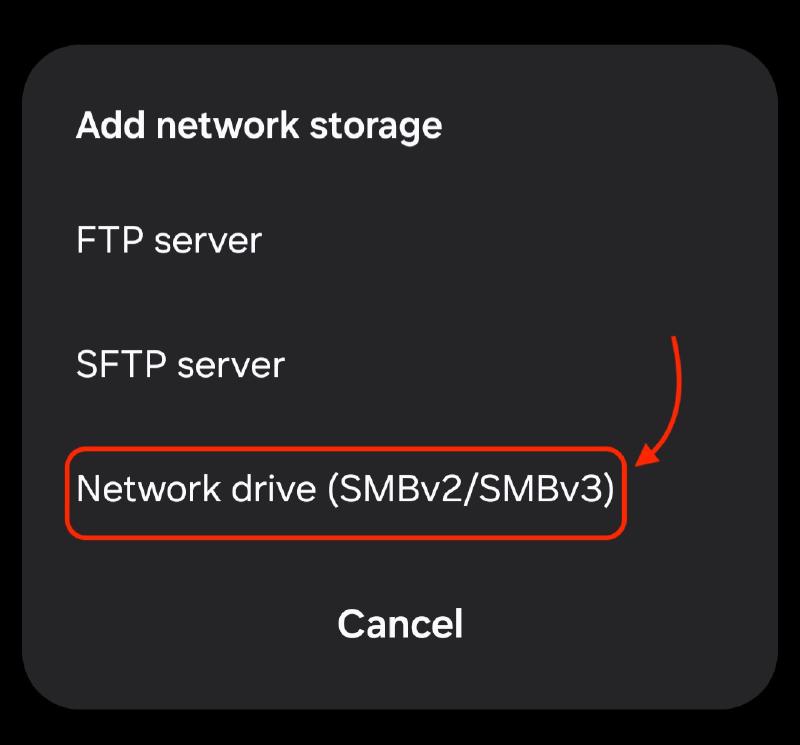Click the arrowhead pointing at Network drive

pos(648,458)
